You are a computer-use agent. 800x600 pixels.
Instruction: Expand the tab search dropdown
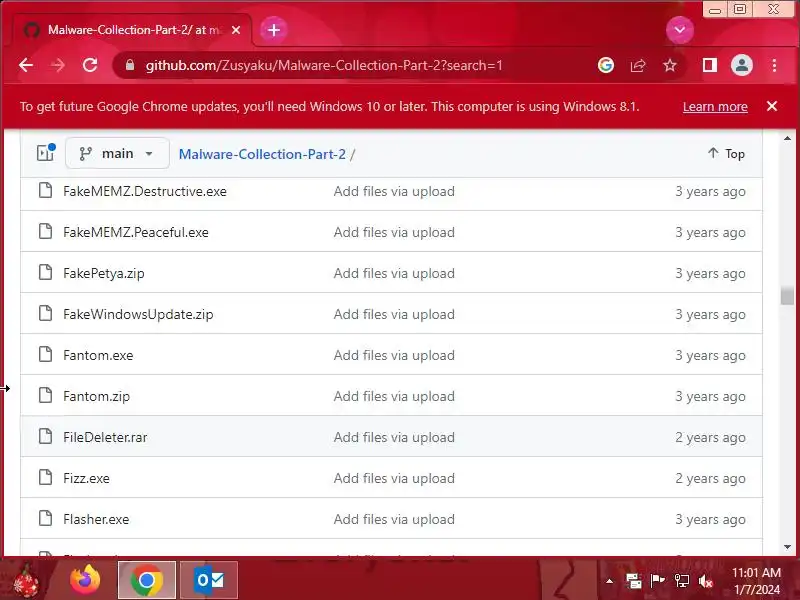680,30
